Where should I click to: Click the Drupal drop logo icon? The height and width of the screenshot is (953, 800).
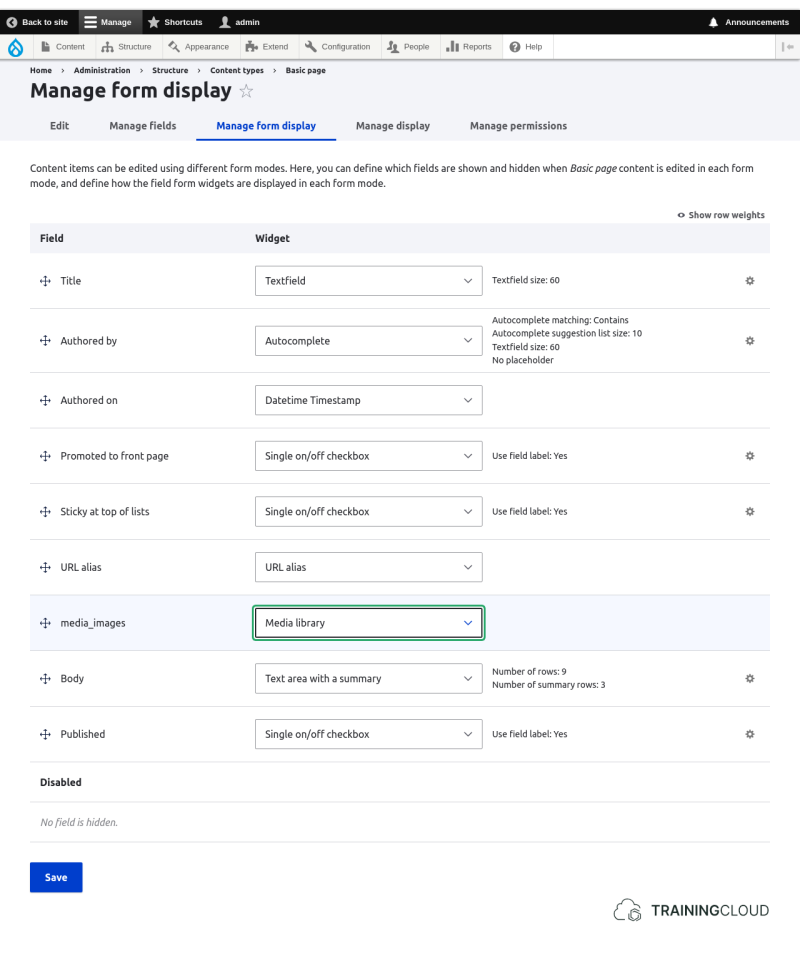click(x=15, y=47)
